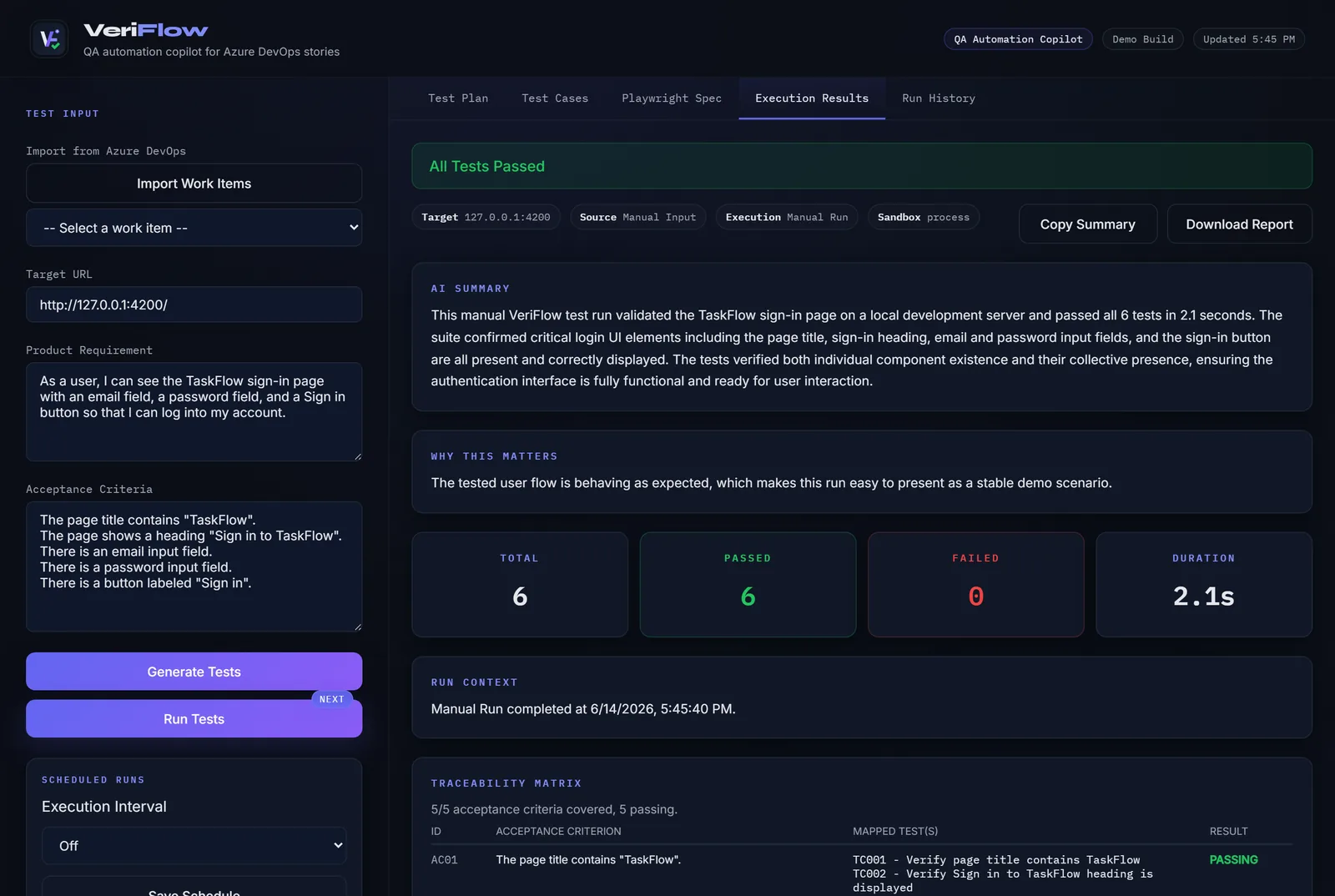Click 'Manual Run completed at' run context text

pos(583,709)
